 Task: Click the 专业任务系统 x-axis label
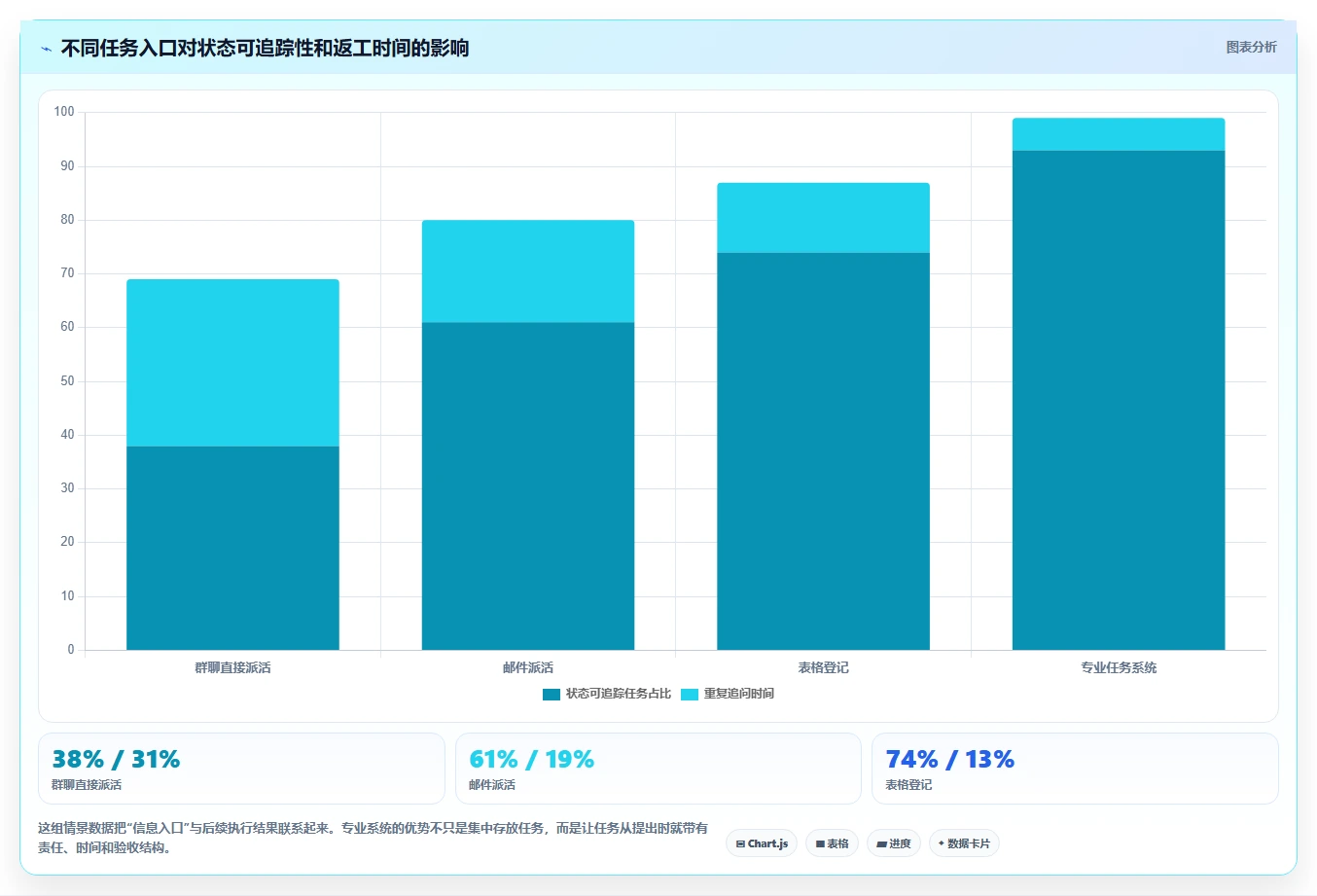coord(1119,667)
